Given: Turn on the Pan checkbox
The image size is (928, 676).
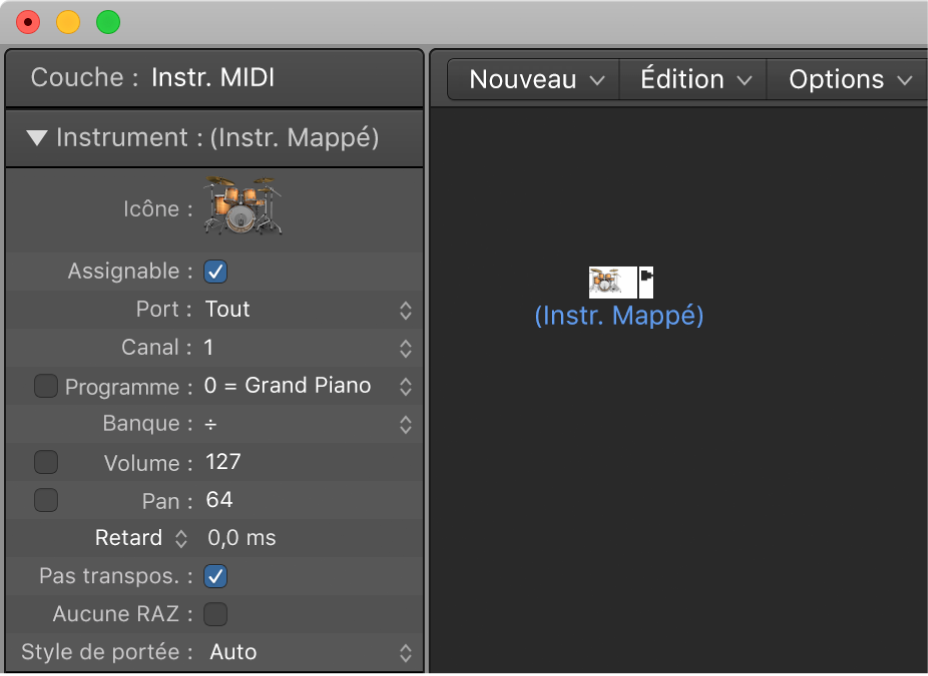Looking at the screenshot, I should (x=46, y=500).
